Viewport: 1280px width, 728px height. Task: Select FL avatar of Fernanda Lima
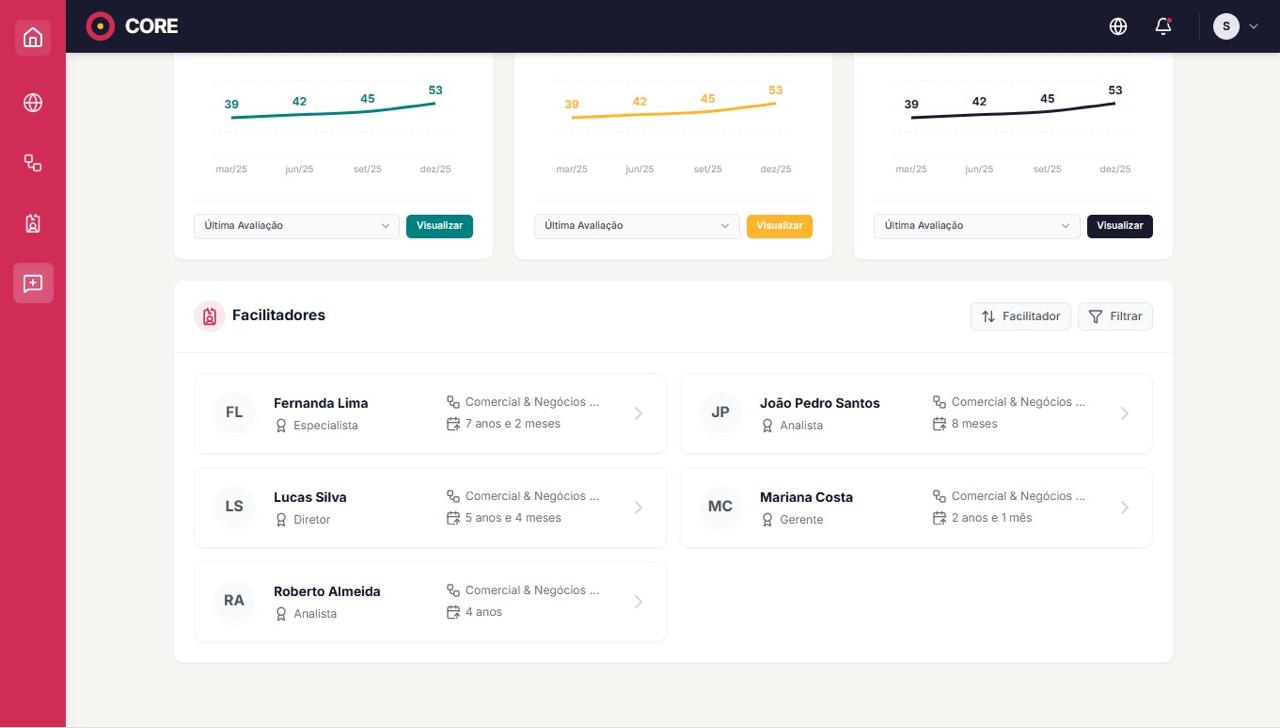click(x=234, y=413)
